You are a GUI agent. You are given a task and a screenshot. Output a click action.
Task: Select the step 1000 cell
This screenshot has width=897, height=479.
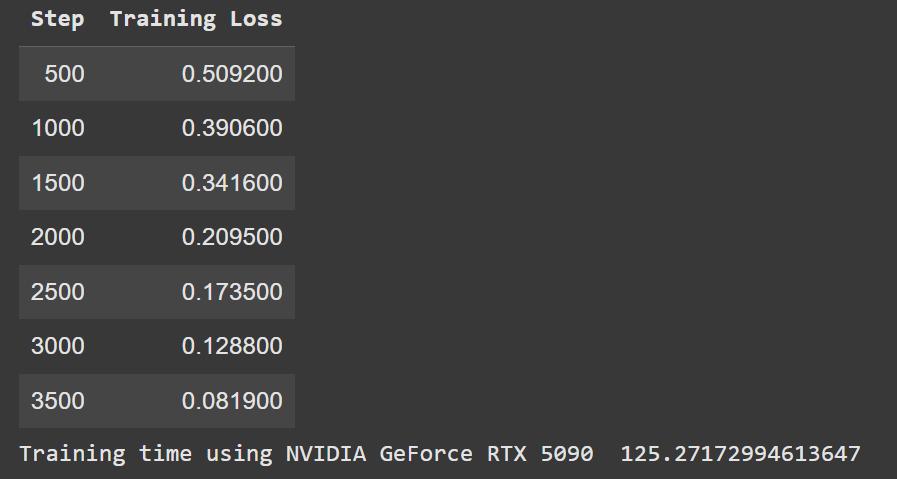[58, 128]
